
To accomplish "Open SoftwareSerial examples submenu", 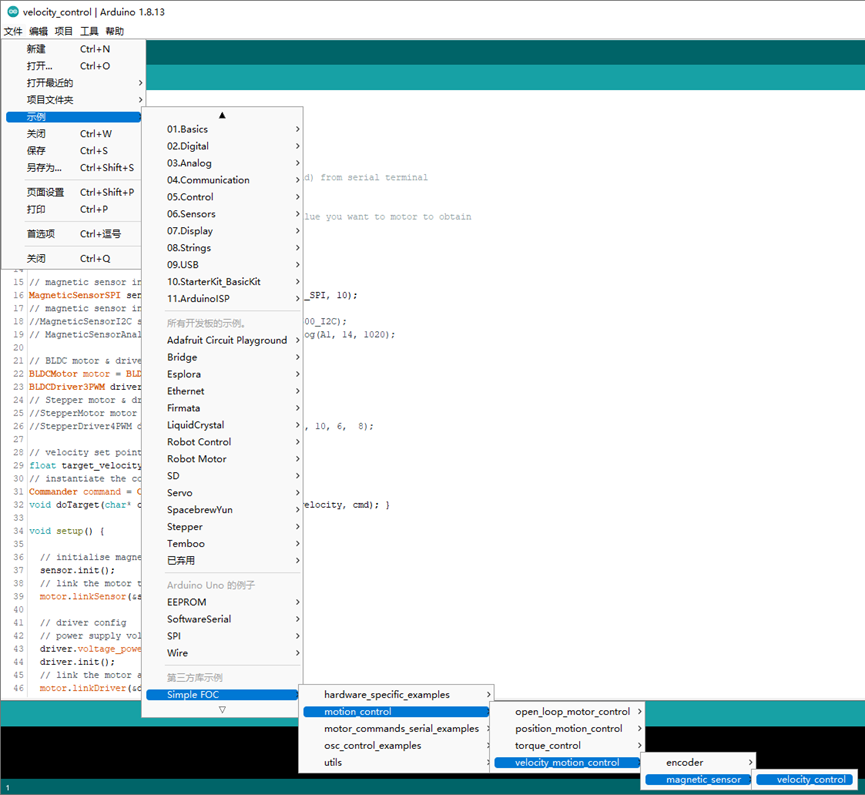I will pyautogui.click(x=223, y=620).
